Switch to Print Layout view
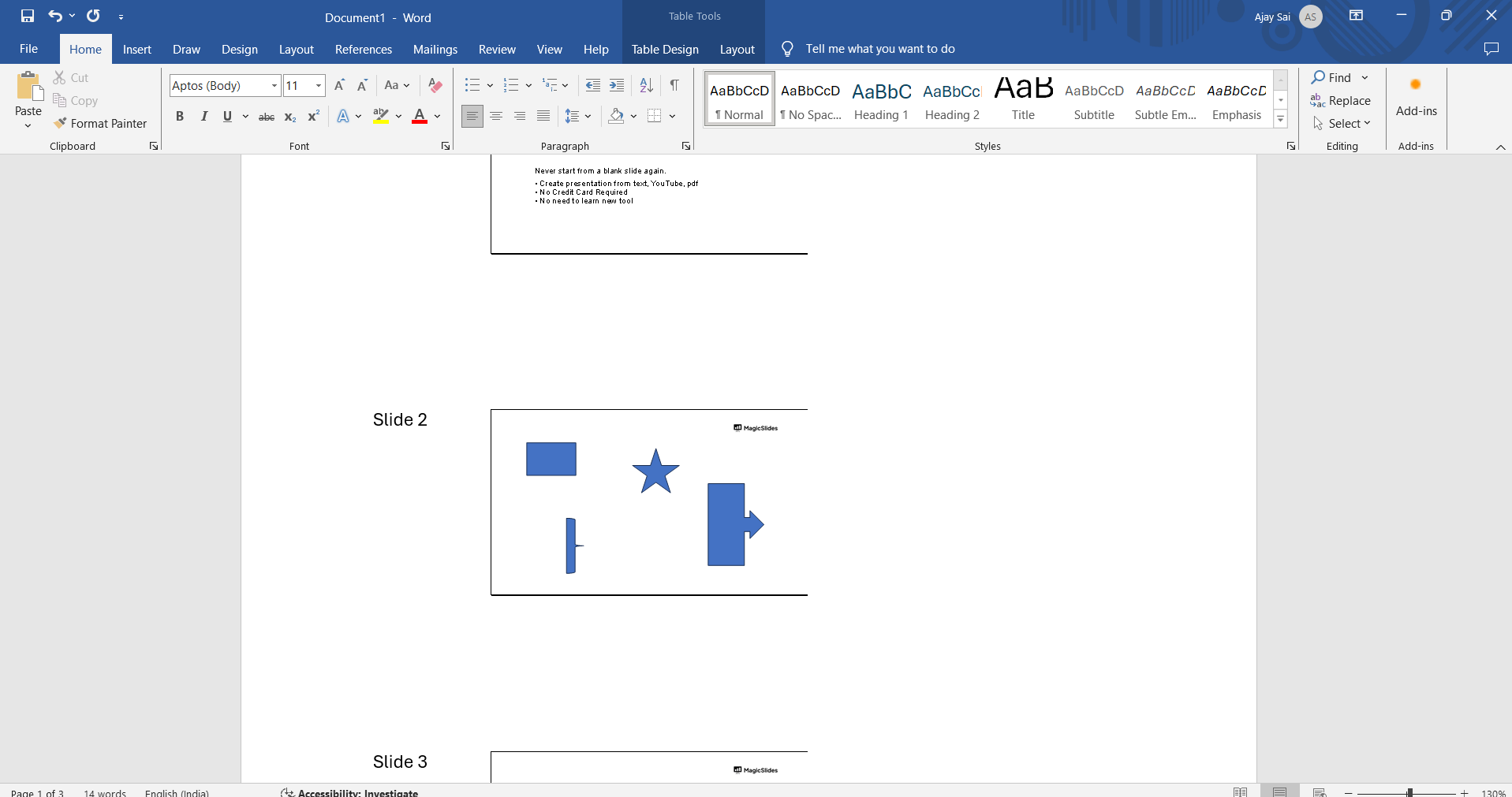This screenshot has width=1512, height=797. click(x=1279, y=791)
